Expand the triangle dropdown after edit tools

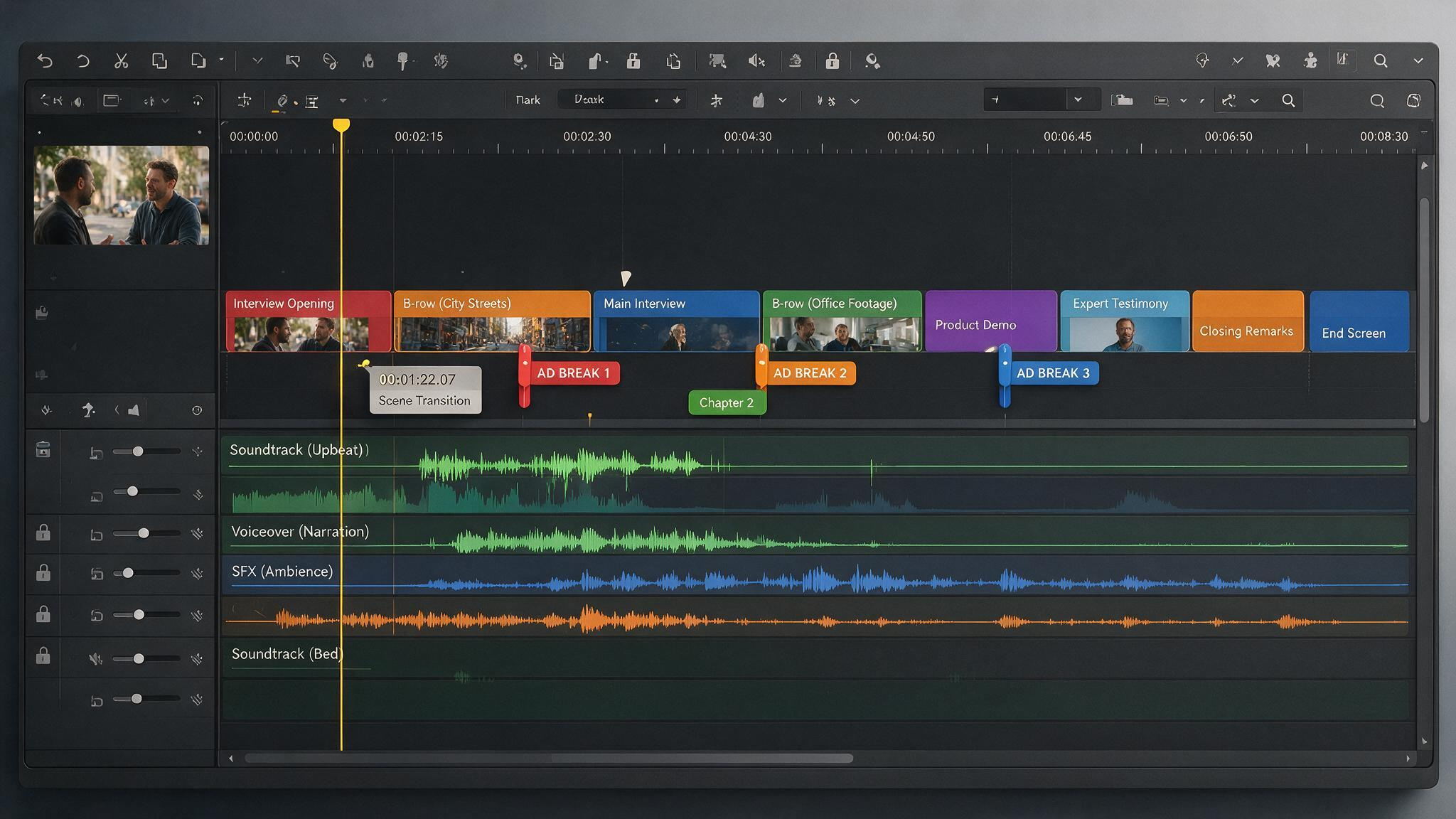[x=343, y=100]
